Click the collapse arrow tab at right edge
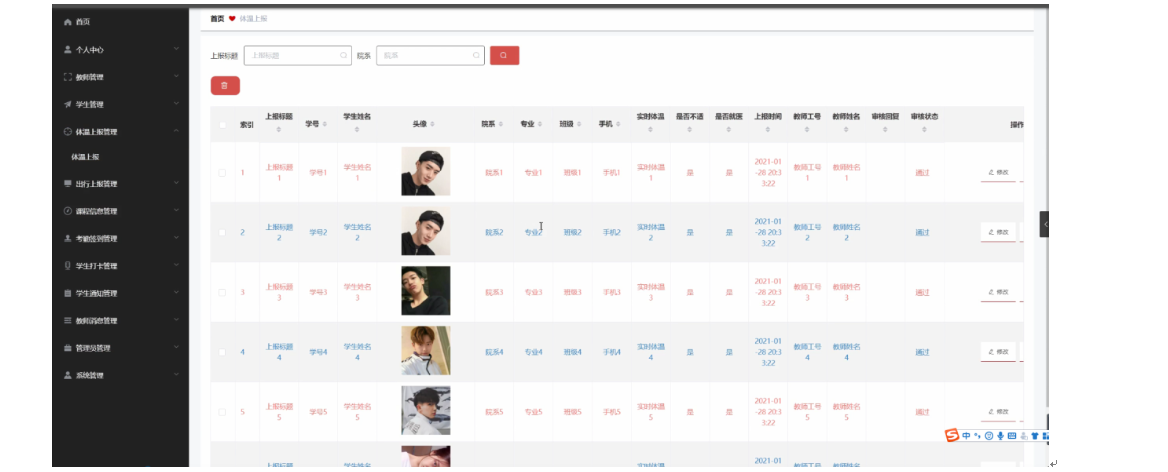Screen dimensions: 1168x472 click(1044, 224)
